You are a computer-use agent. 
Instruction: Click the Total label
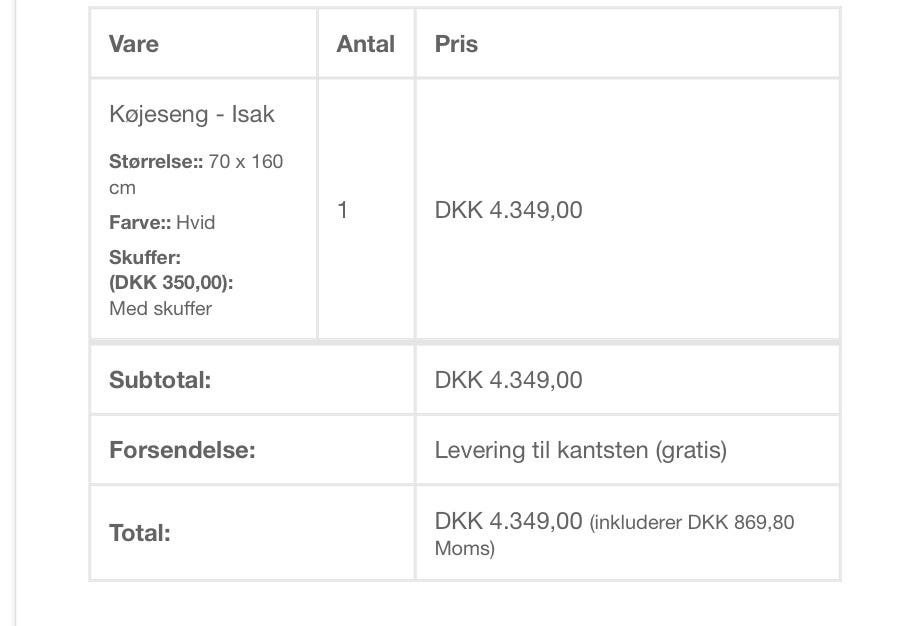[x=140, y=533]
